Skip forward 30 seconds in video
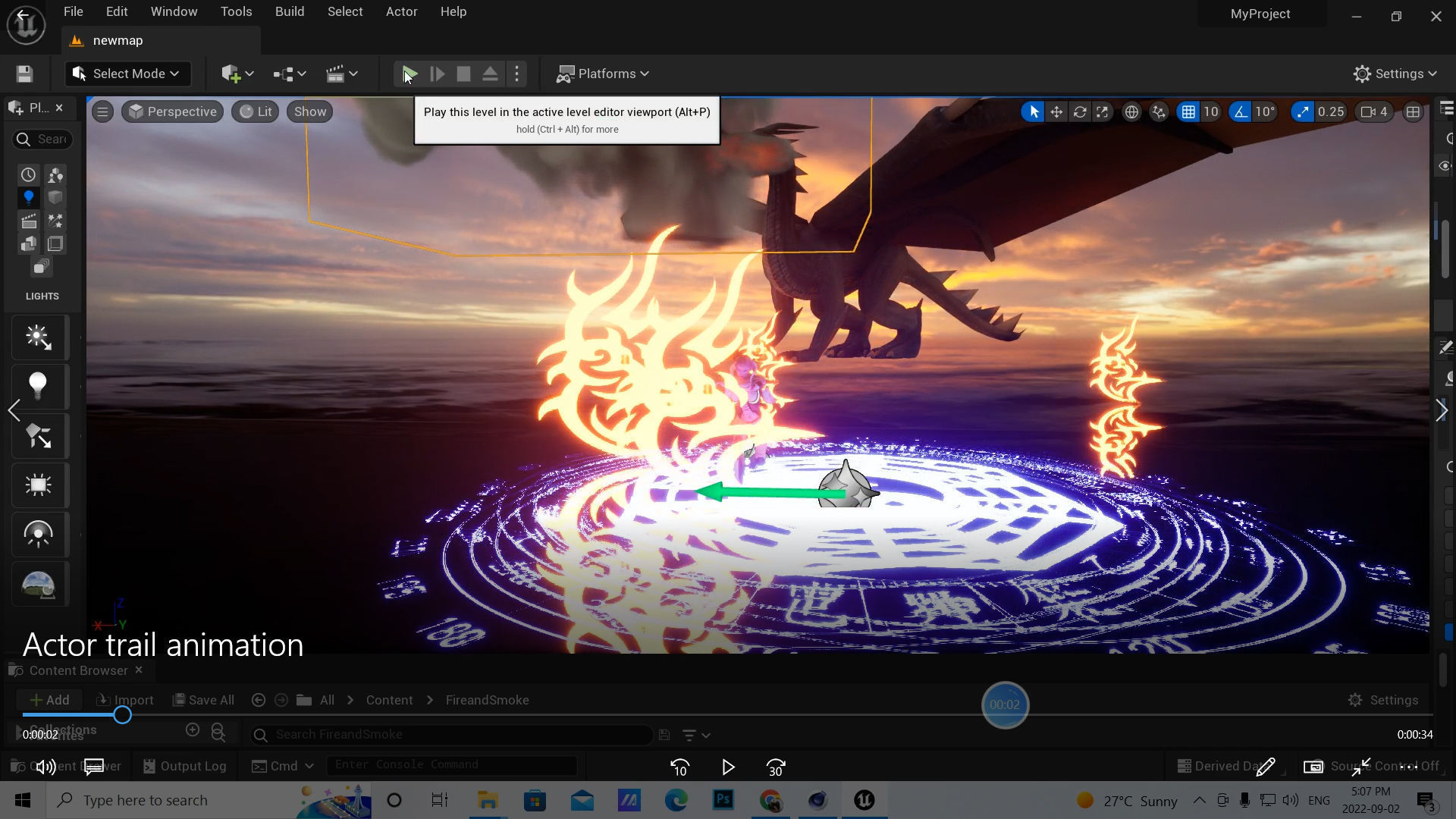 point(776,767)
